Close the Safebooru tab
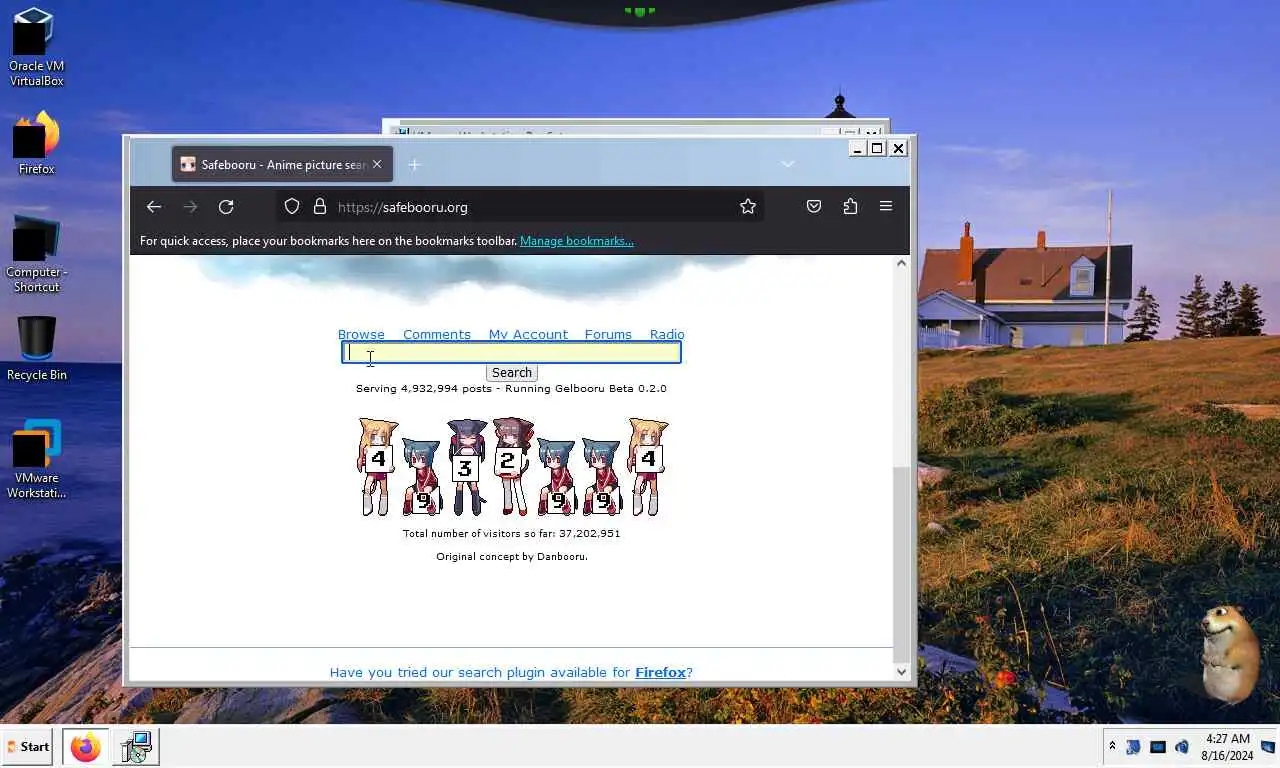Viewport: 1280px width, 768px height. [377, 164]
